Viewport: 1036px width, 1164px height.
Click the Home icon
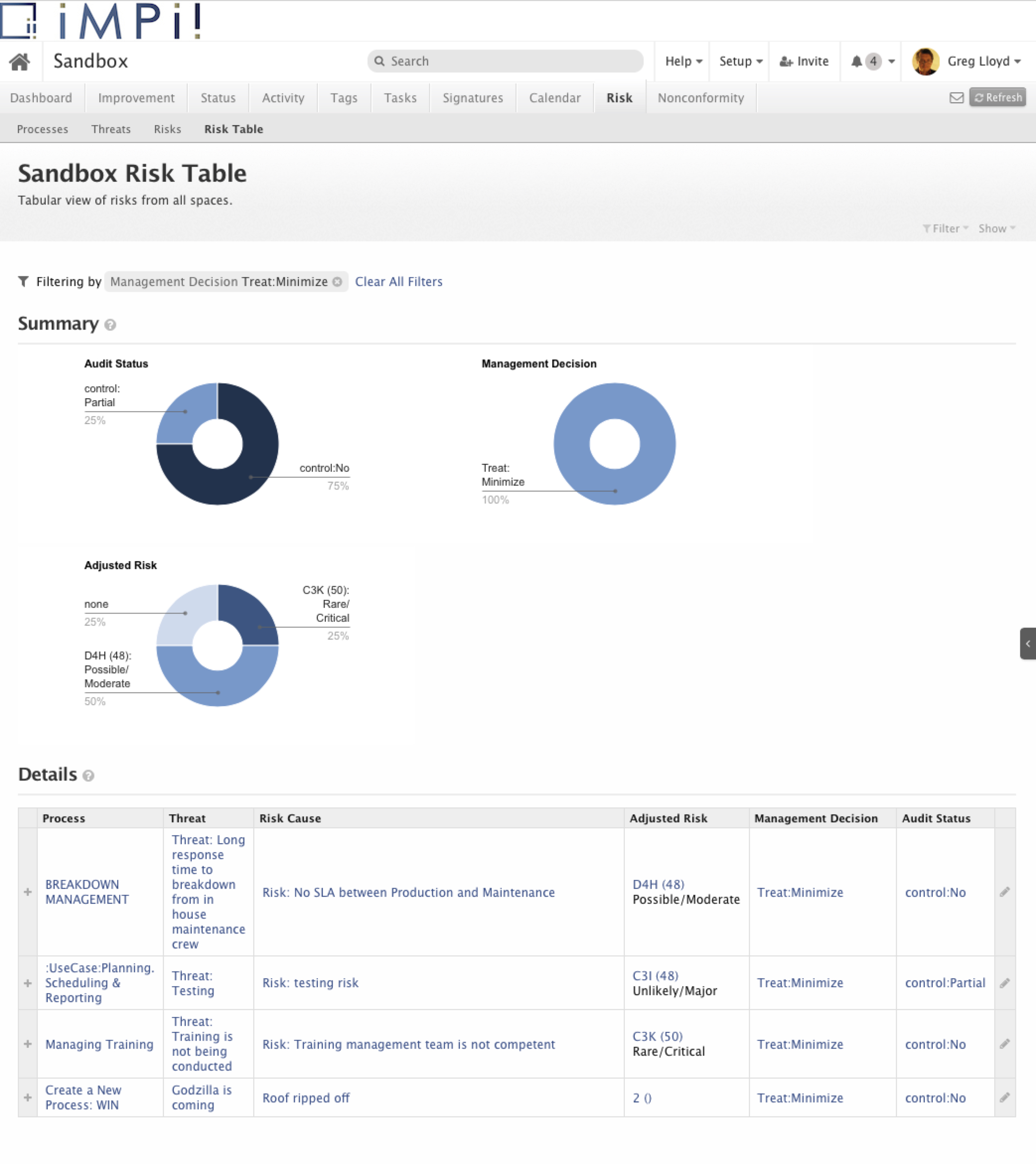pos(19,62)
